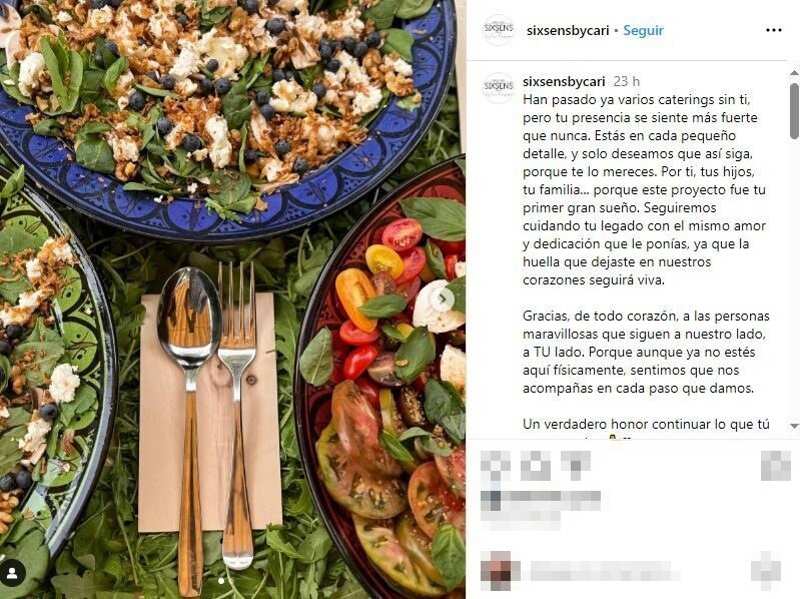Click the pixelated save icon at right
The width and height of the screenshot is (800, 599).
775,466
